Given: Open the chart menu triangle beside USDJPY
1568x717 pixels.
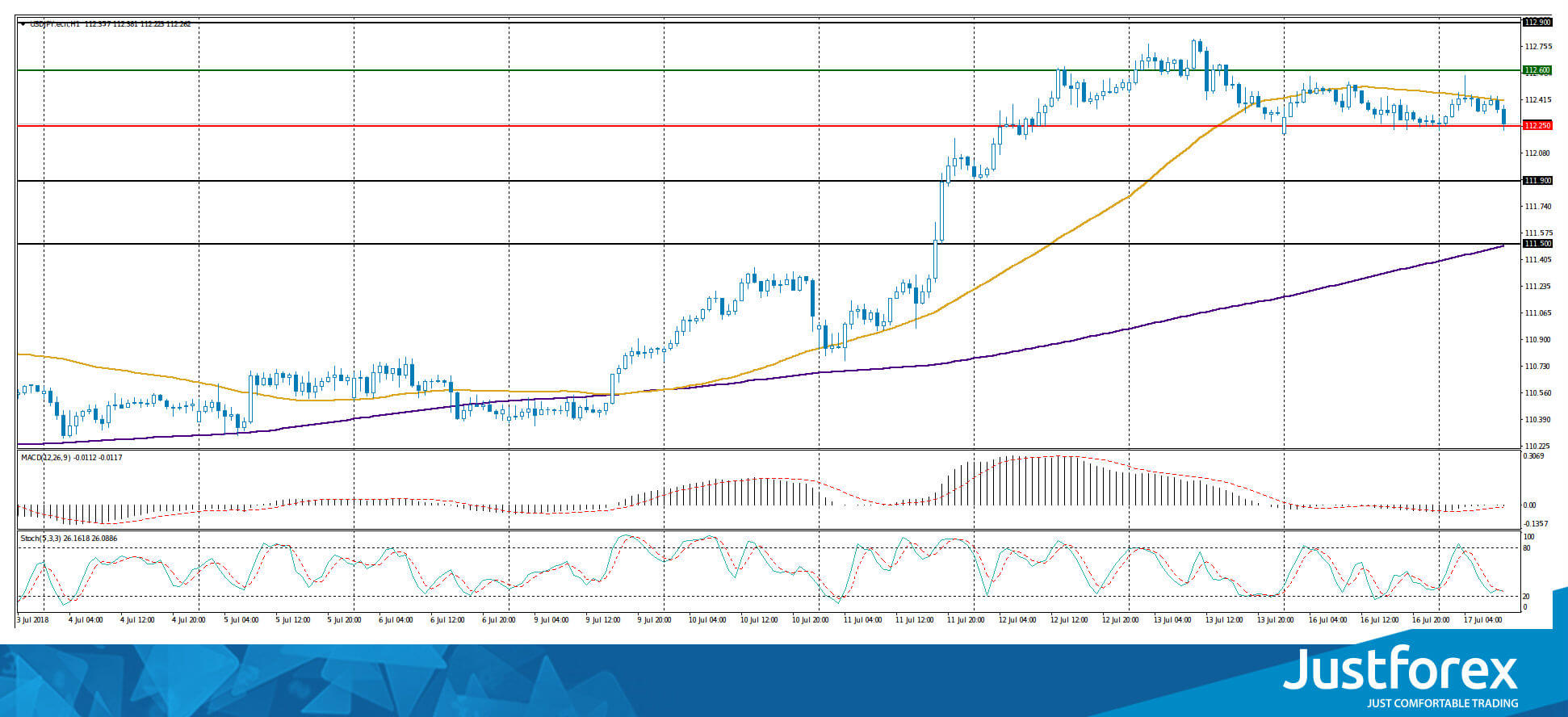Looking at the screenshot, I should tap(23, 24).
